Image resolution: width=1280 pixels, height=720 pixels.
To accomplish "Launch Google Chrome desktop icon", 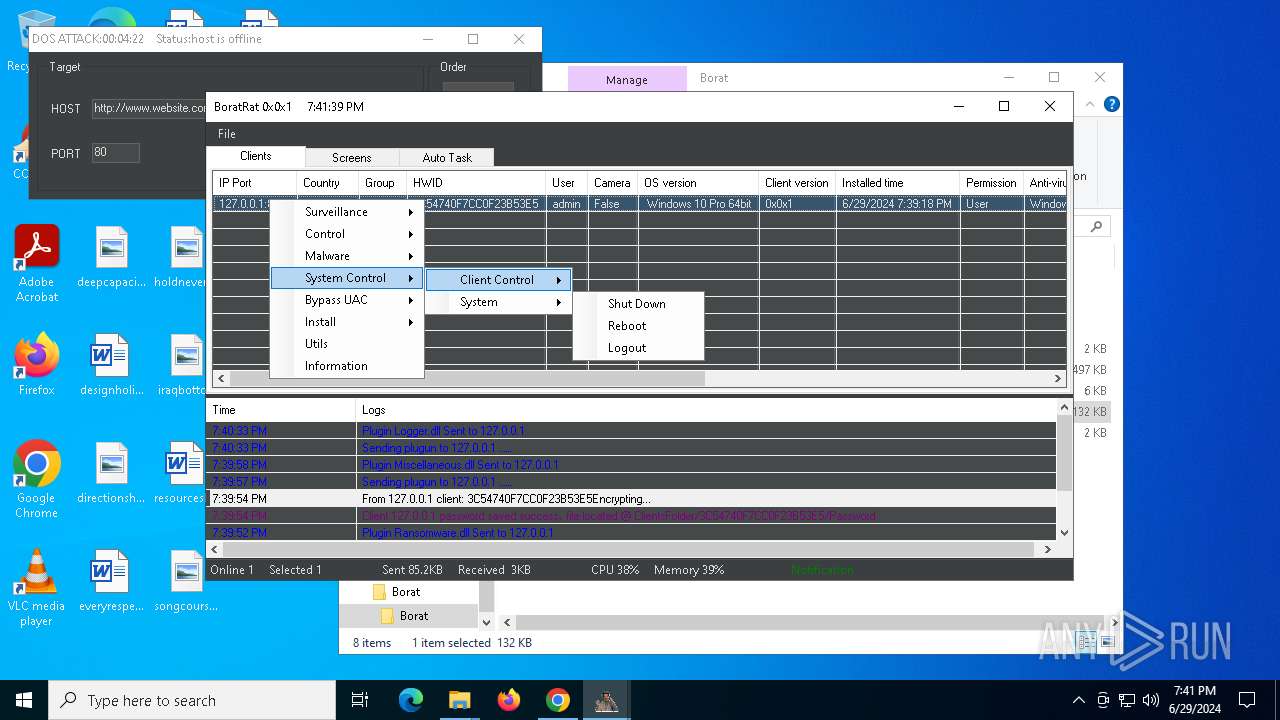I will [37, 480].
